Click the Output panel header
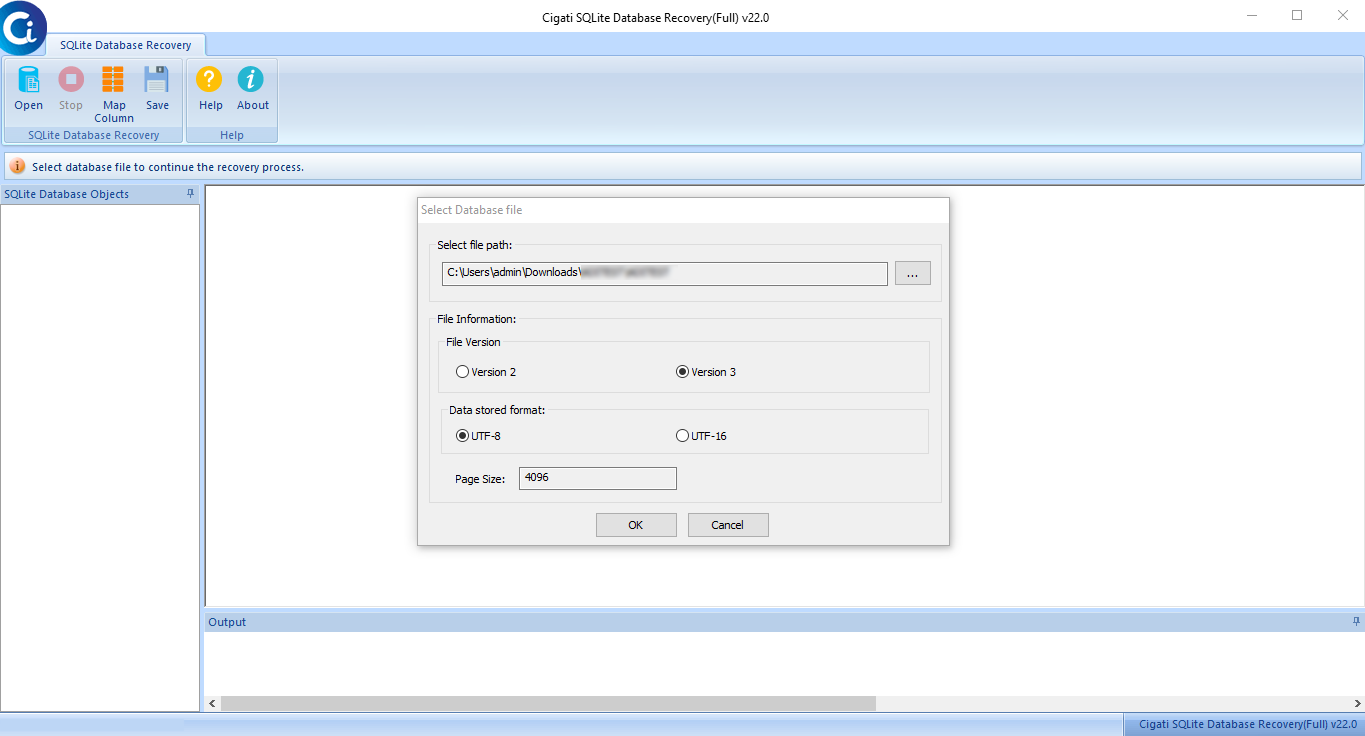Viewport: 1365px width, 736px height. 784,622
